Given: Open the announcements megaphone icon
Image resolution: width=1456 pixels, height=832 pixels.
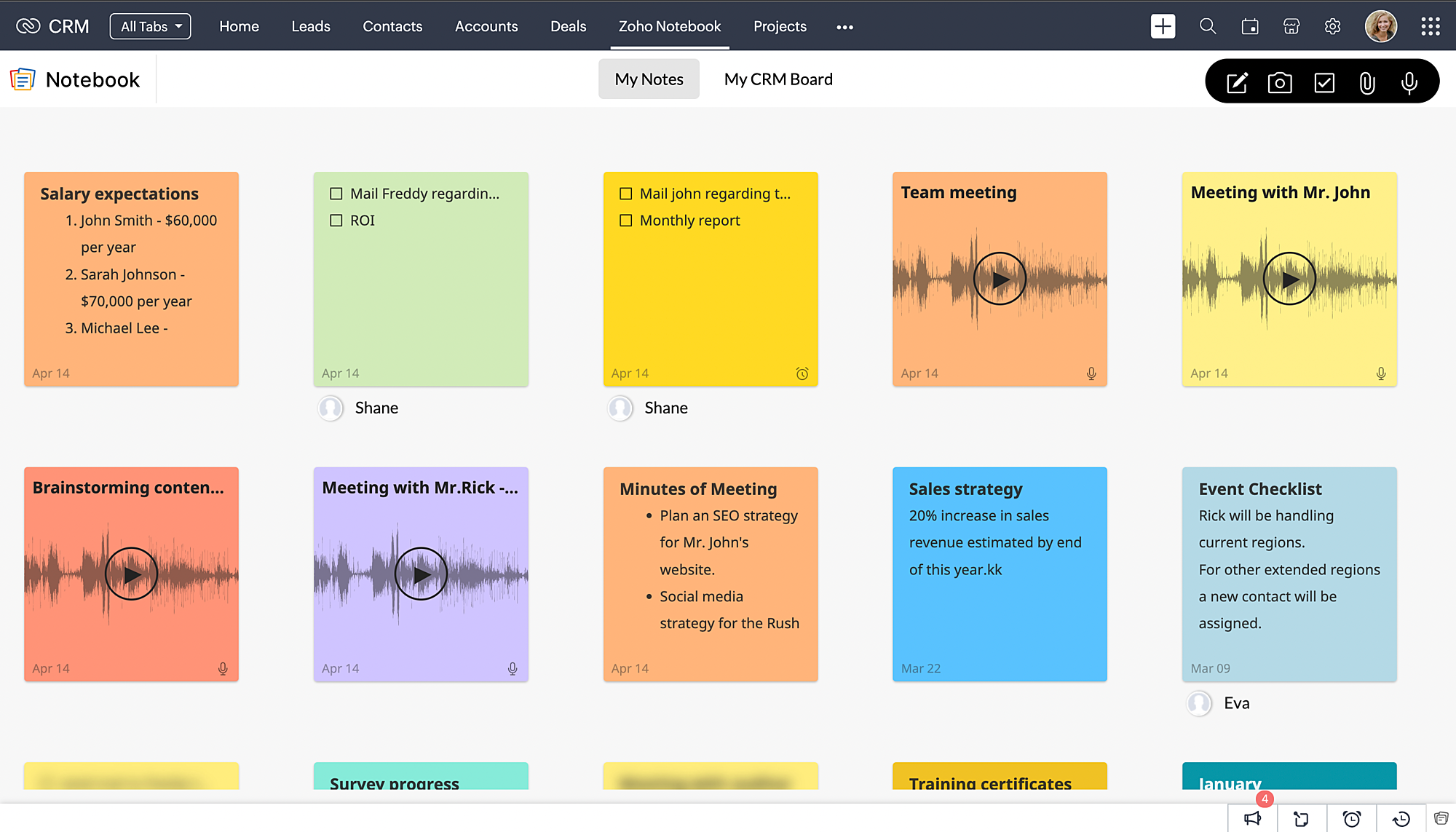Looking at the screenshot, I should tap(1252, 819).
